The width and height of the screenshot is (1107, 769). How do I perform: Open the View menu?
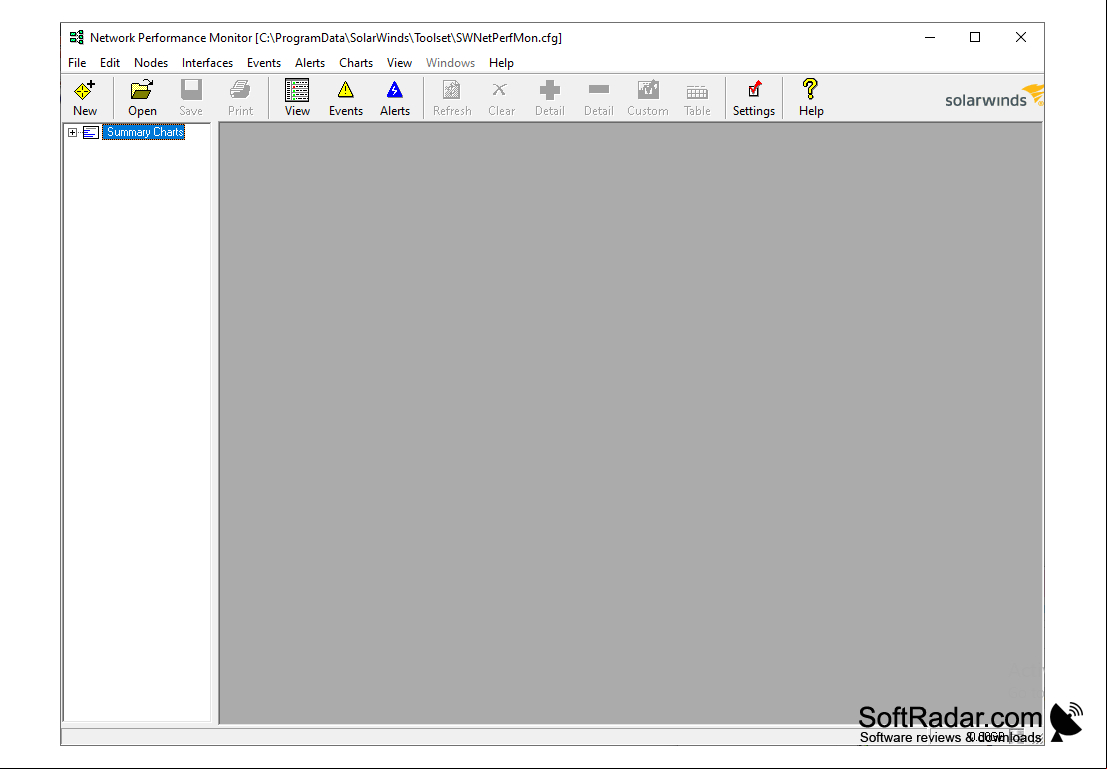click(400, 63)
